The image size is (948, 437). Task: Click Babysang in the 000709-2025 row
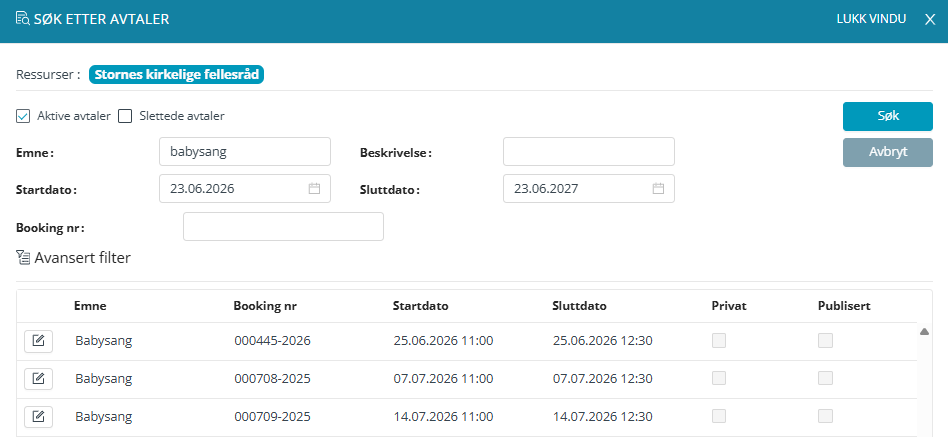pos(103,416)
